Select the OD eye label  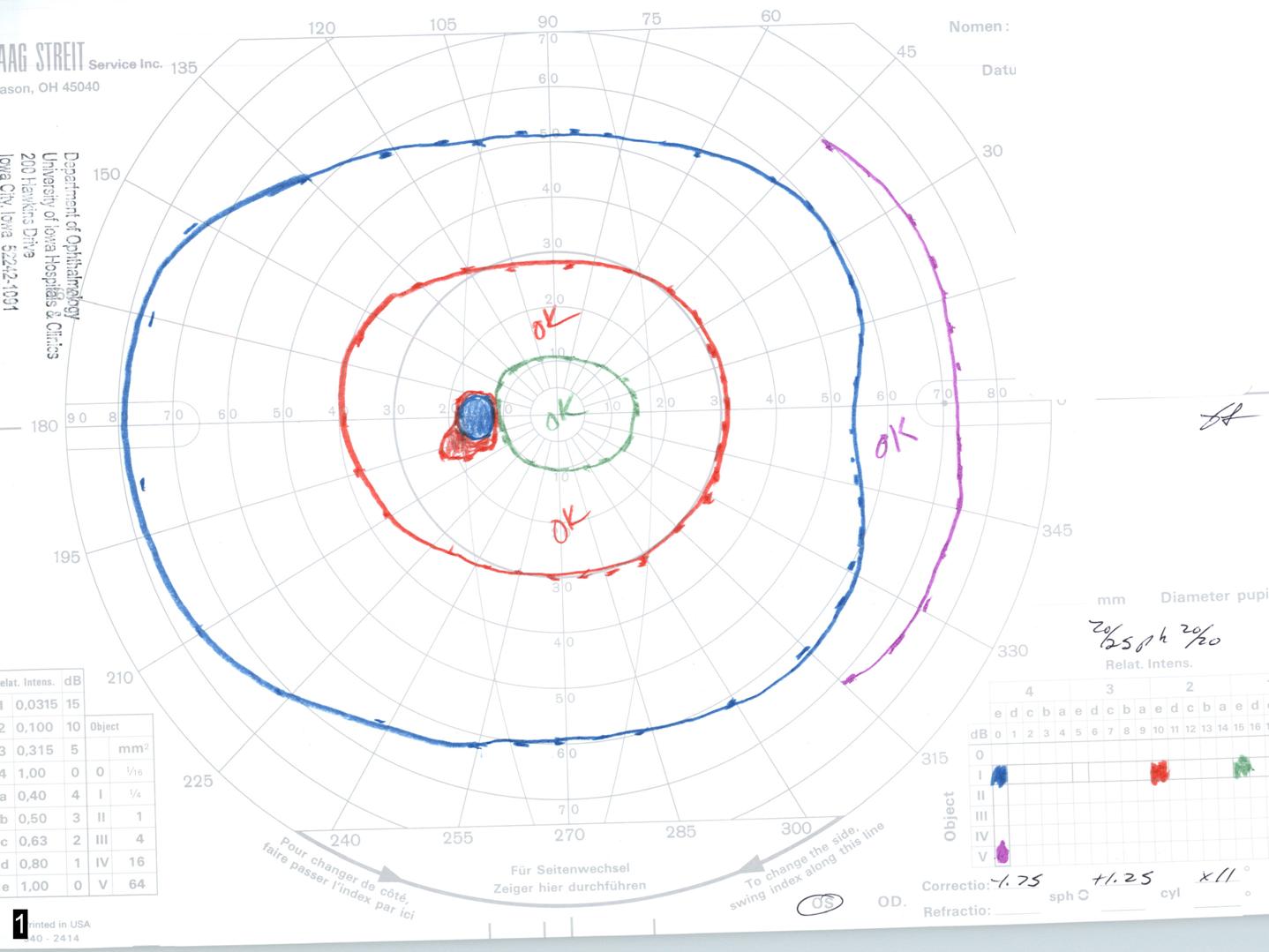(890, 901)
